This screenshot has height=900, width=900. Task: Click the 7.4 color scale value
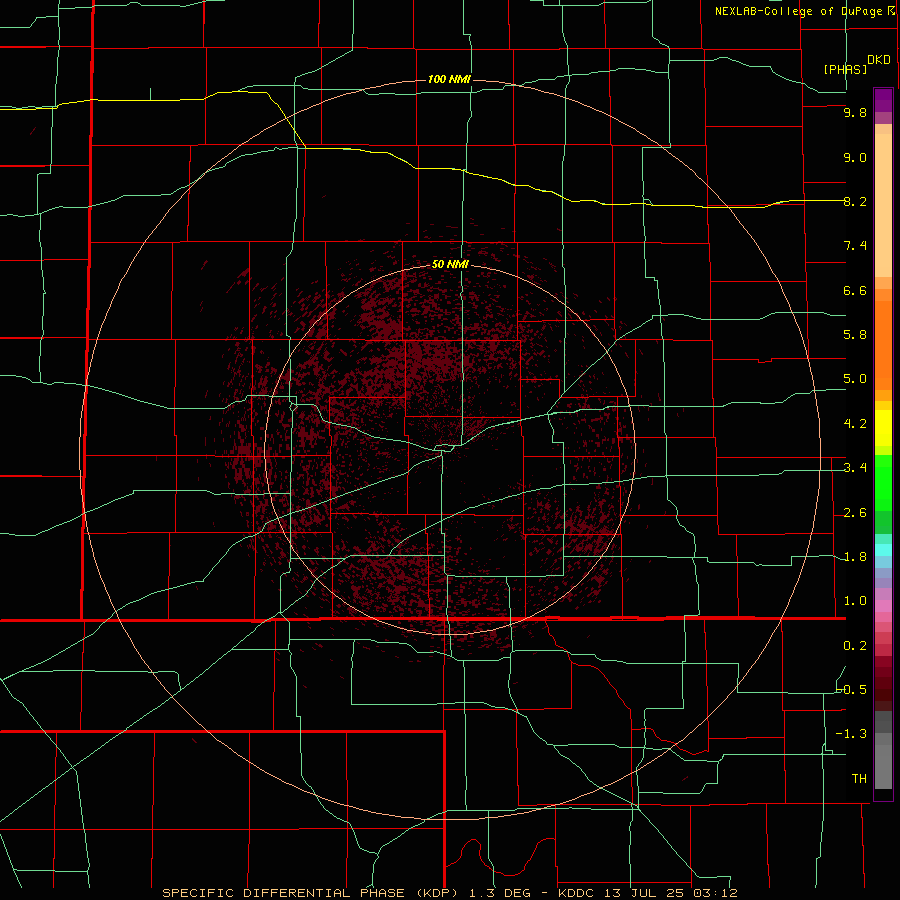[x=855, y=246]
